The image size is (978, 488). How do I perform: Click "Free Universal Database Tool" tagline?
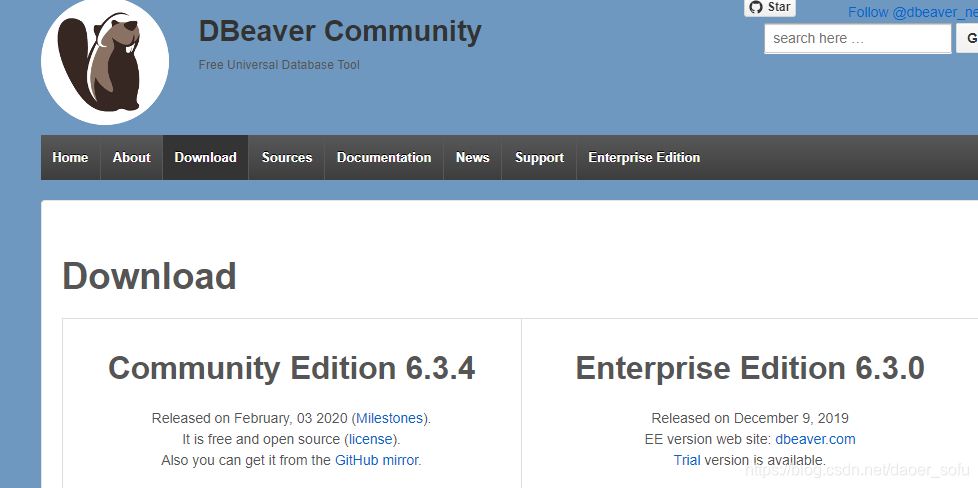pyautogui.click(x=279, y=65)
